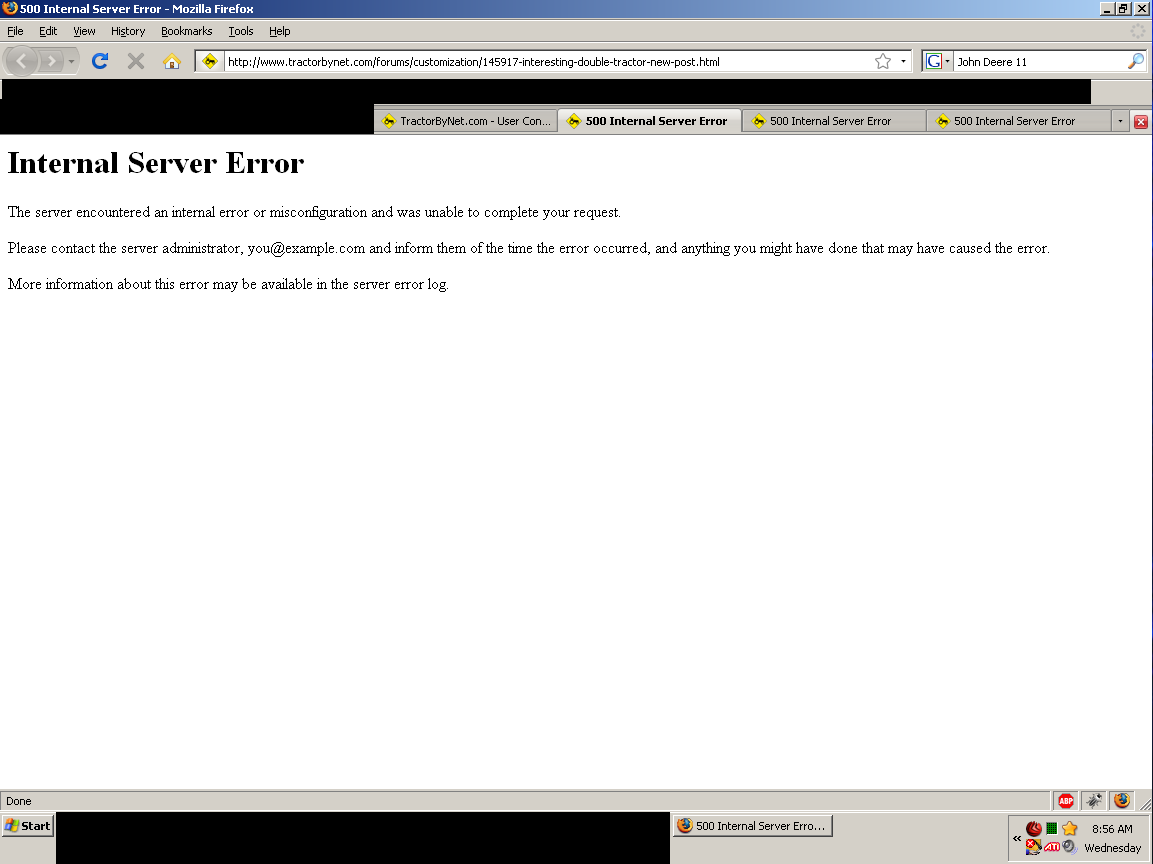
Task: Open the address bar URL history dropdown
Action: pos(903,61)
